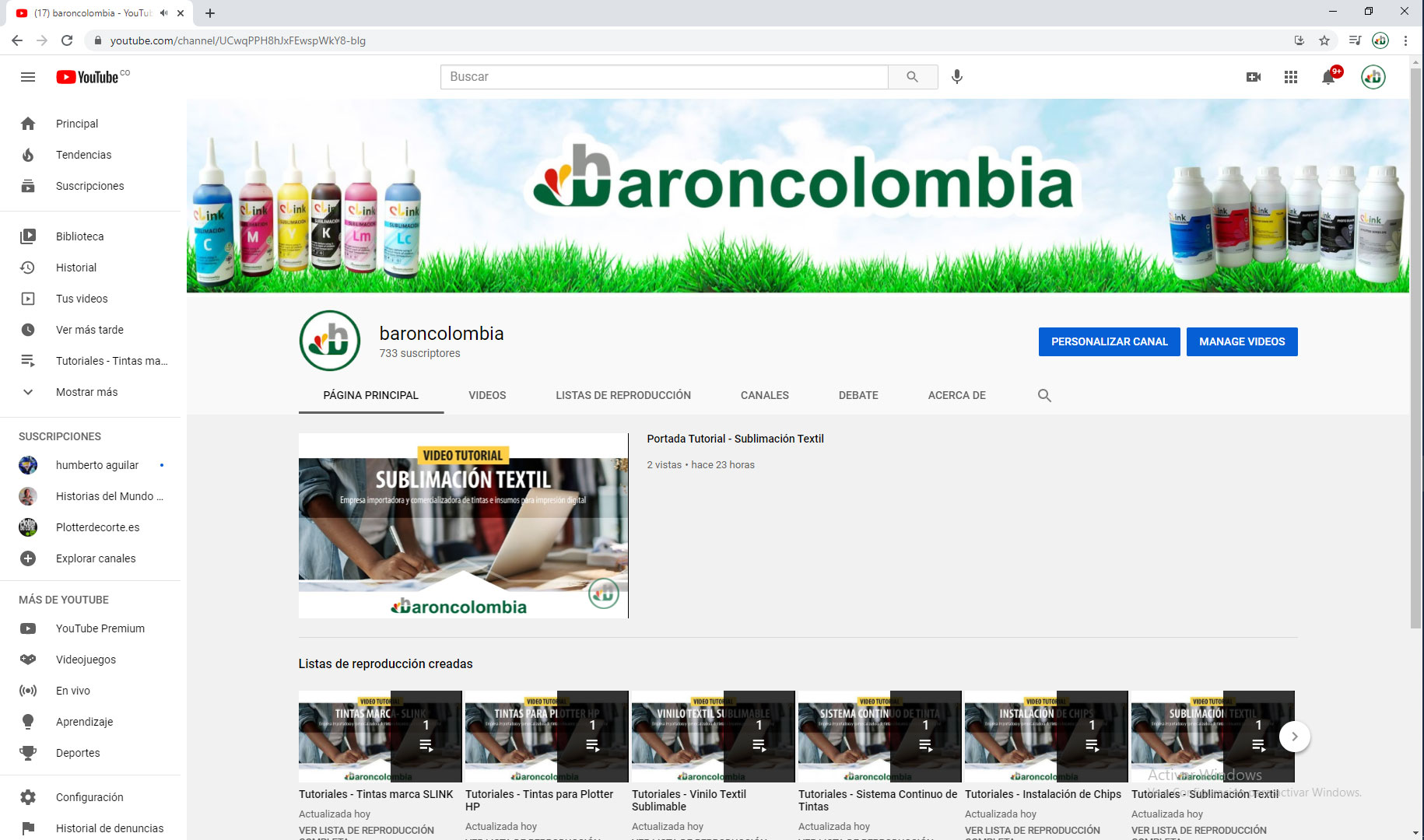The height and width of the screenshot is (840, 1424).
Task: Open browser three-dot menu
Action: point(1405,40)
